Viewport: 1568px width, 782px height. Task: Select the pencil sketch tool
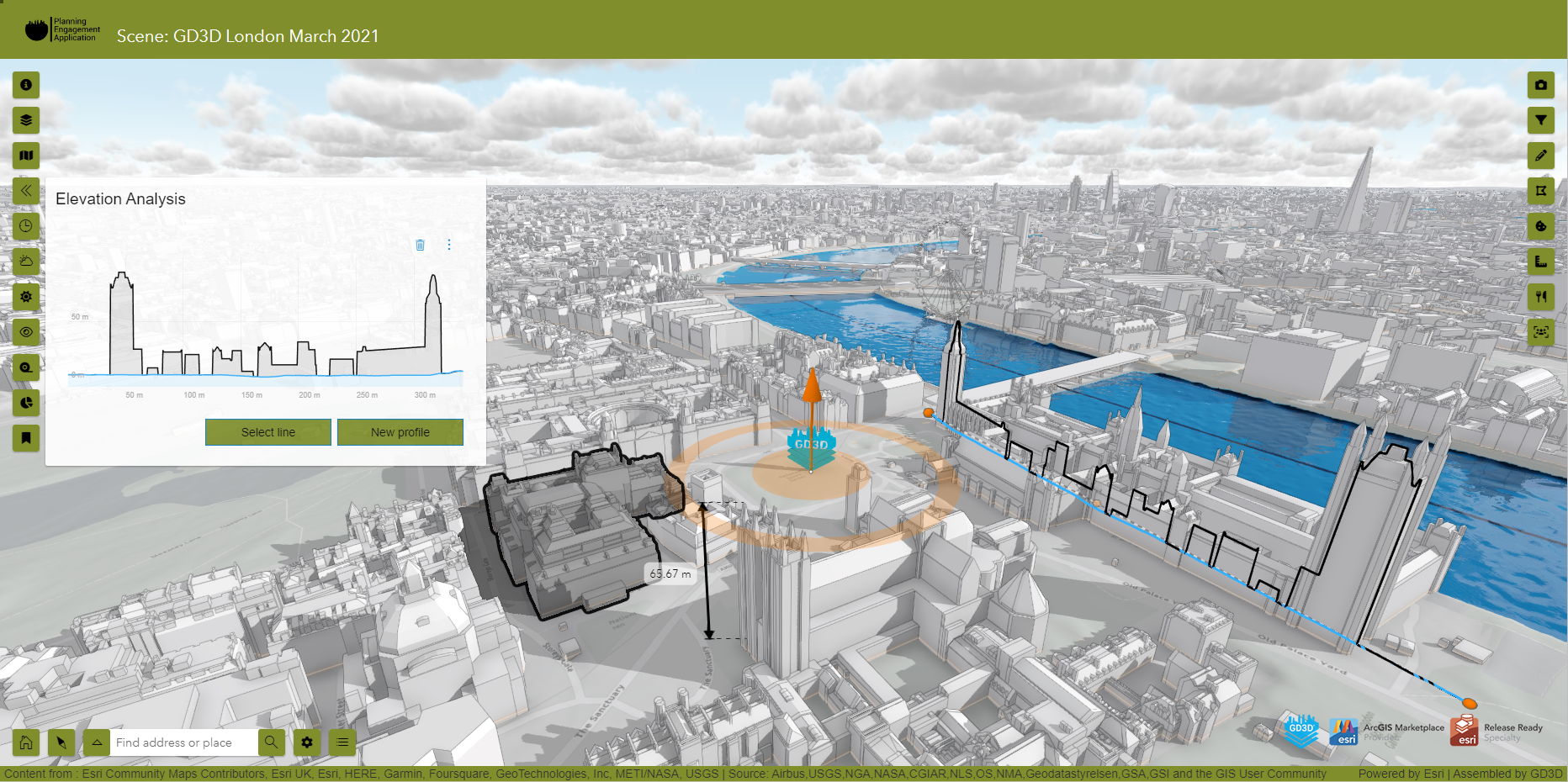[1540, 156]
